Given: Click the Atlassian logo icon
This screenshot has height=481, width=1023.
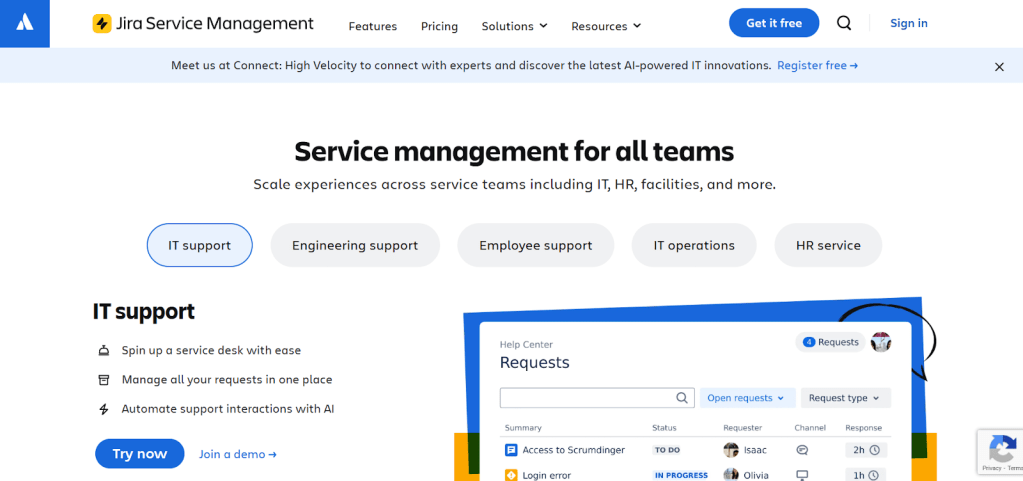Looking at the screenshot, I should pyautogui.click(x=25, y=23).
